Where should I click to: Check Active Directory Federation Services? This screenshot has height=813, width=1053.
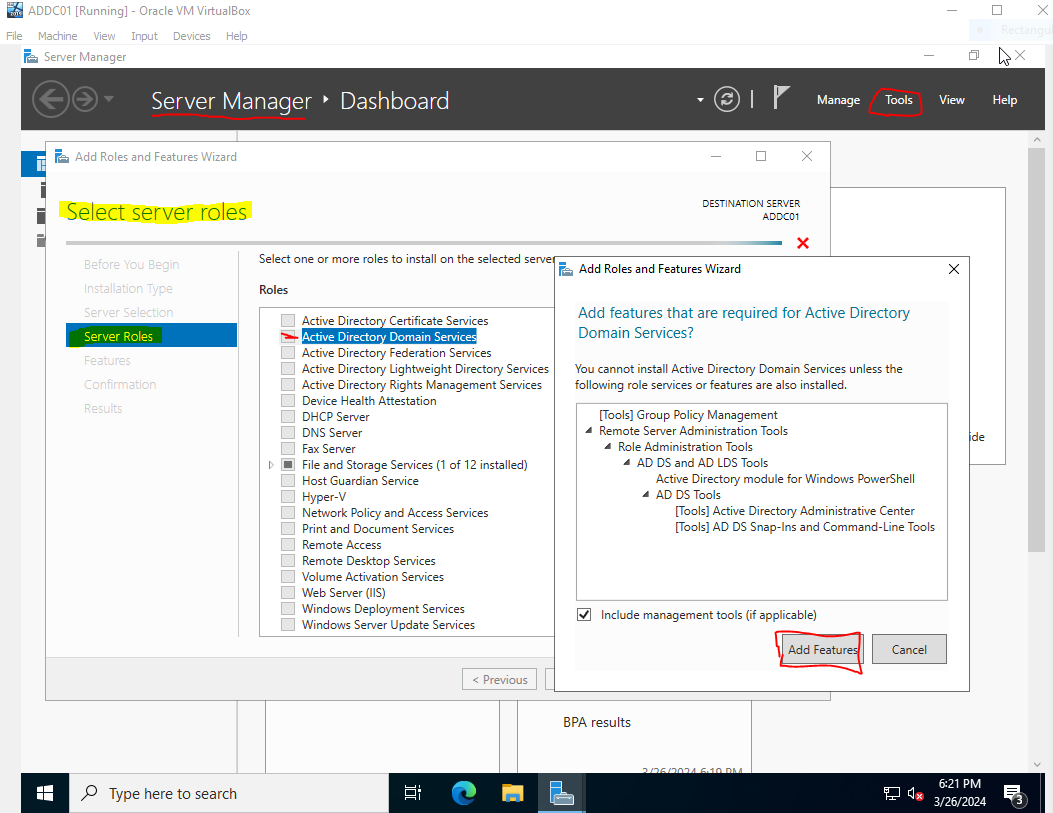pyautogui.click(x=288, y=352)
